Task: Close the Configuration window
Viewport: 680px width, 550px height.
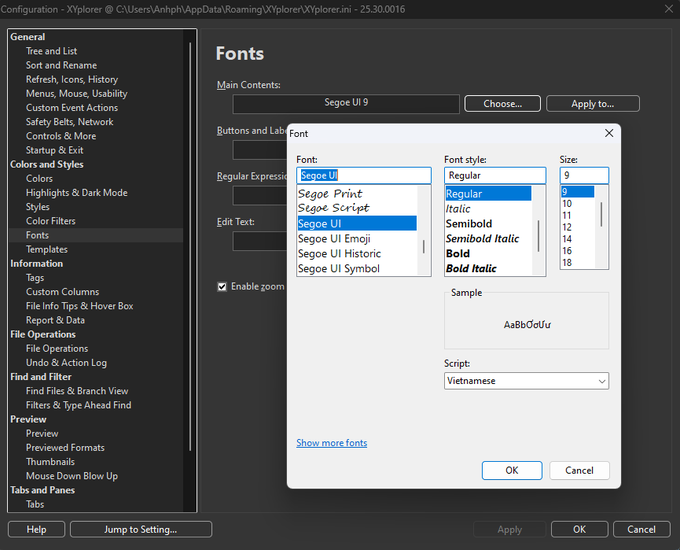Action: (x=669, y=9)
